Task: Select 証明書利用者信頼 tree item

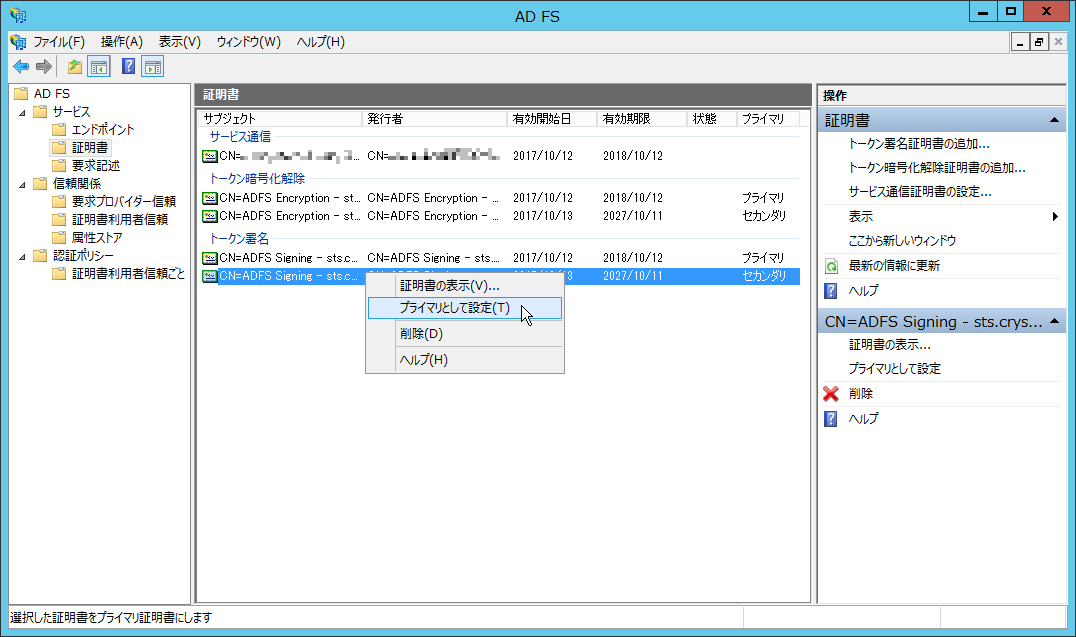Action: [x=119, y=219]
